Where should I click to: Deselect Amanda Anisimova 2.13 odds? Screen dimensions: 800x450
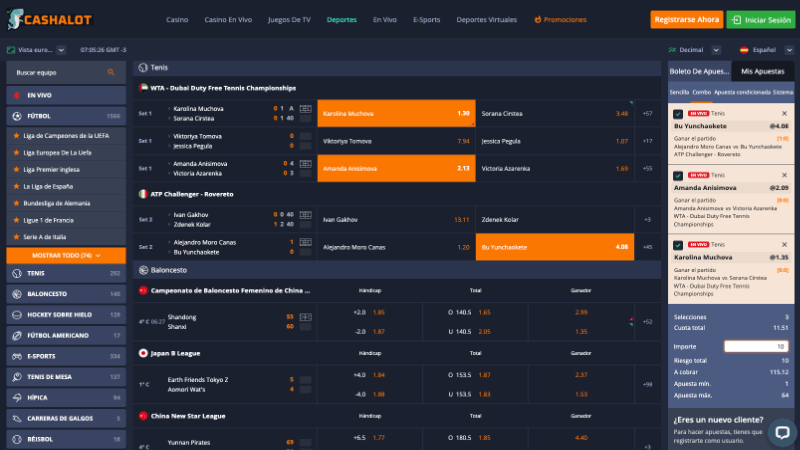click(x=396, y=168)
